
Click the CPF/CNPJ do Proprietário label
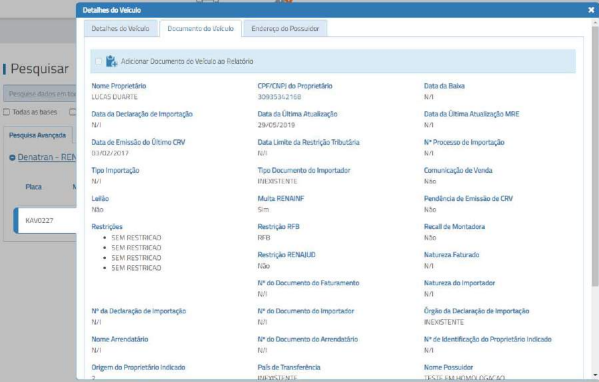tap(295, 86)
